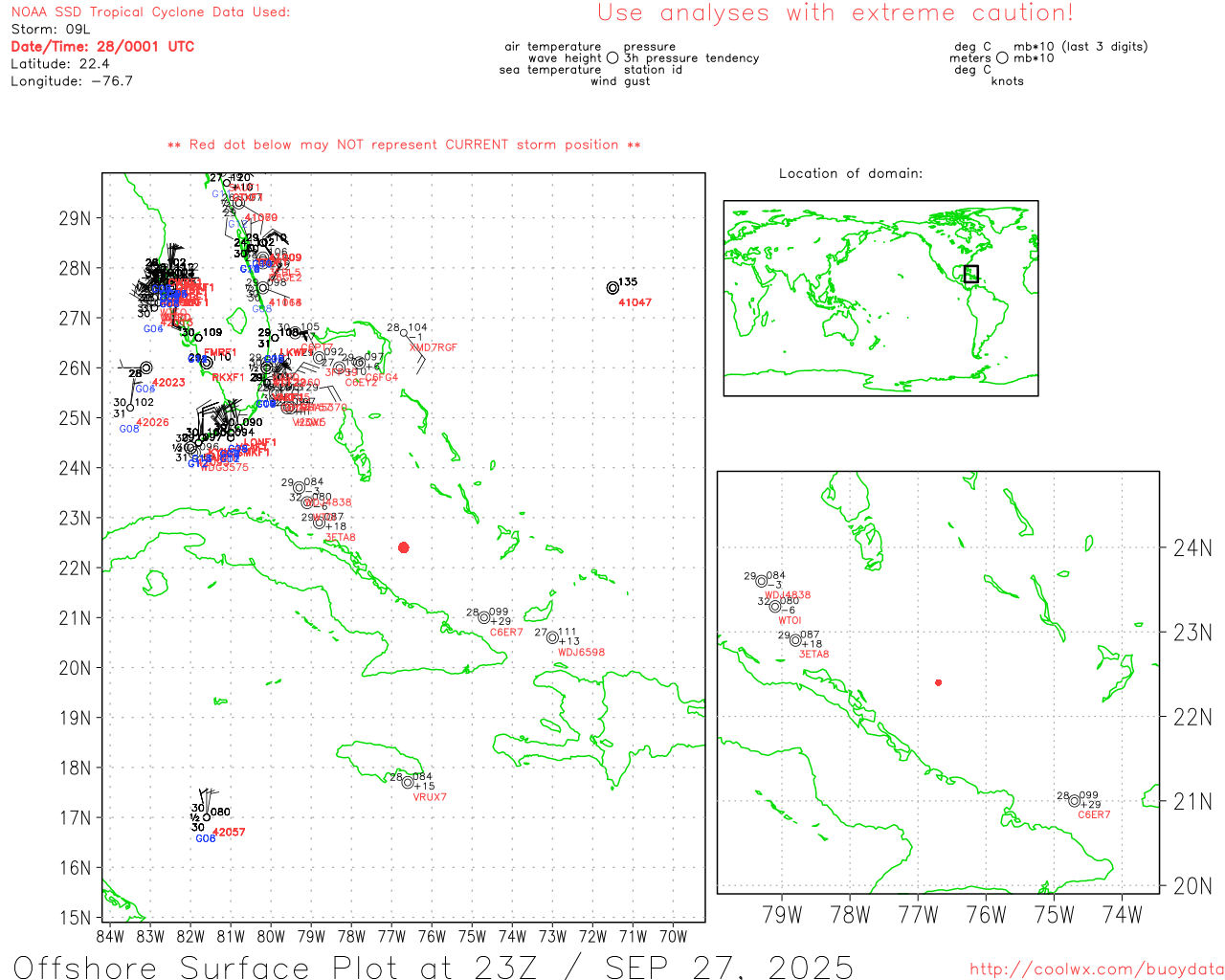Select the Date/Time 28/0001 UTC text
The height and width of the screenshot is (980, 1225).
[x=102, y=47]
